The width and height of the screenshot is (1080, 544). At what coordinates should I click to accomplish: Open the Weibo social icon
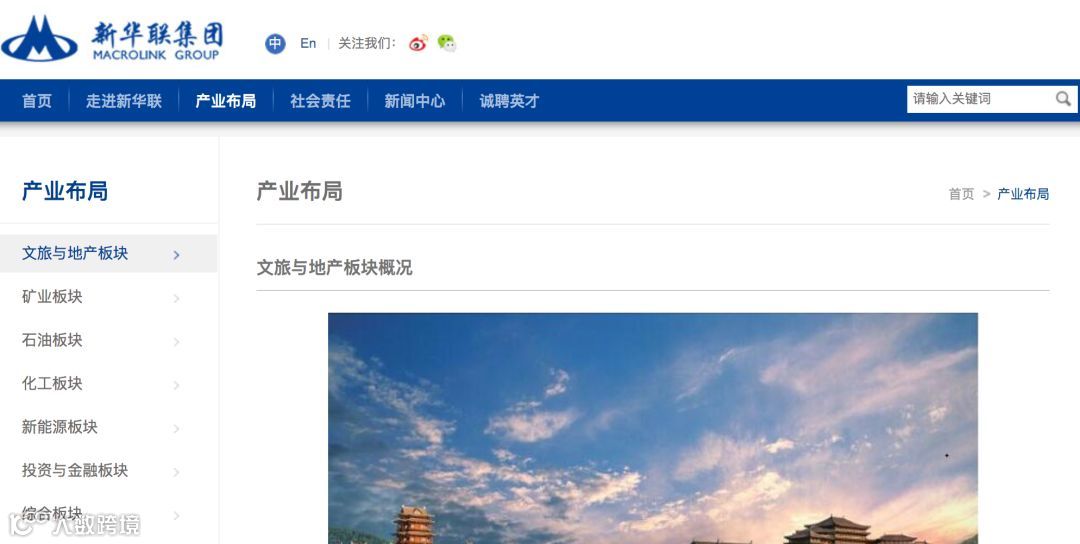418,43
